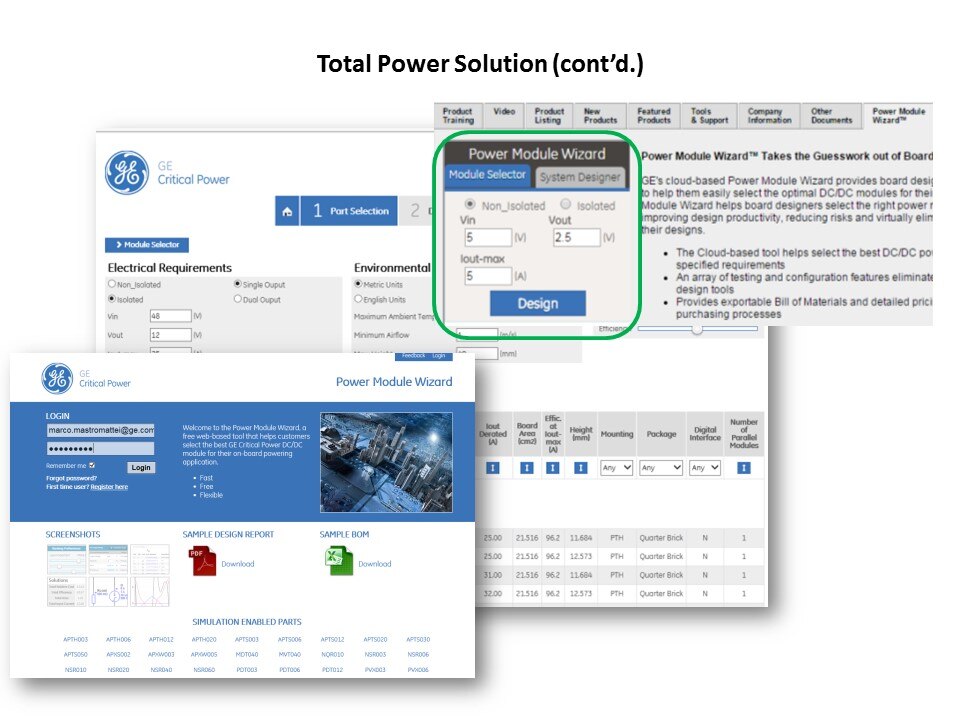This screenshot has width=960, height=720.
Task: Expand the Package filter dropdown
Action: click(661, 468)
